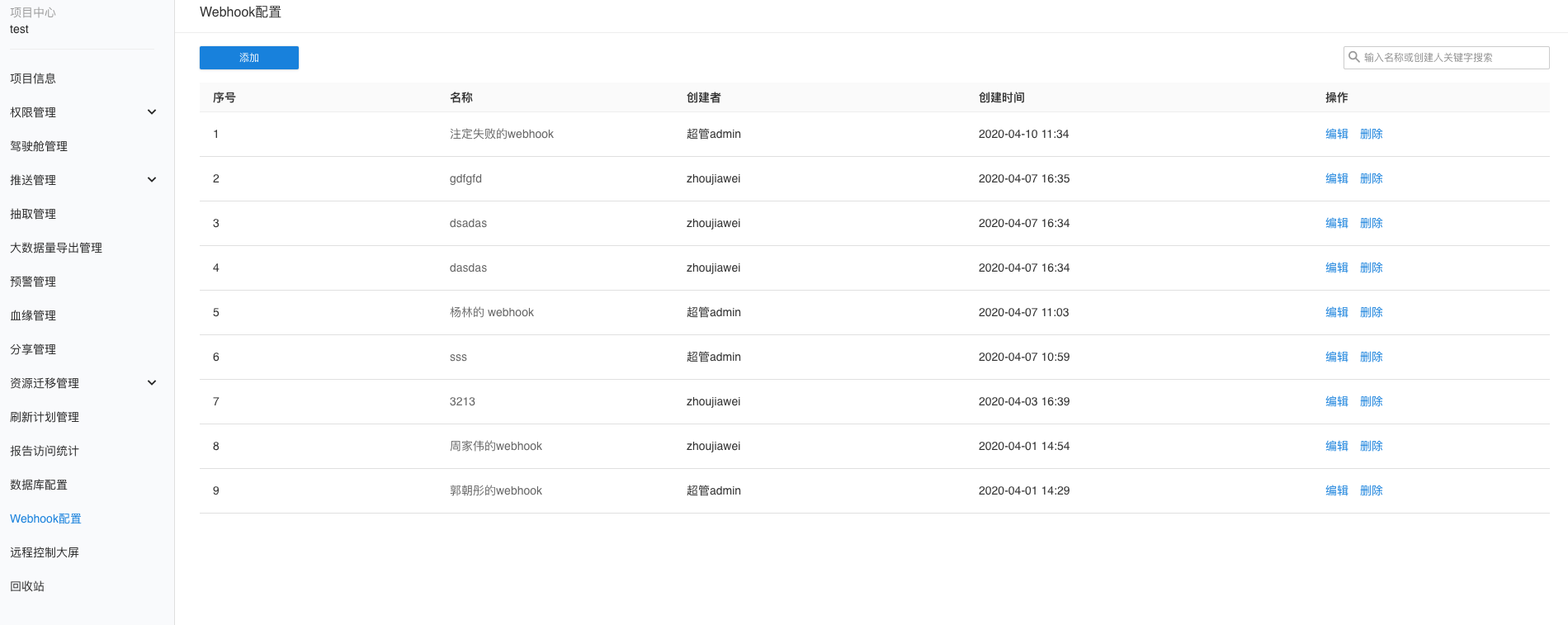Delete 郭朝彤的webhook entry
Screen dimensions: 1568x625
click(x=1371, y=490)
